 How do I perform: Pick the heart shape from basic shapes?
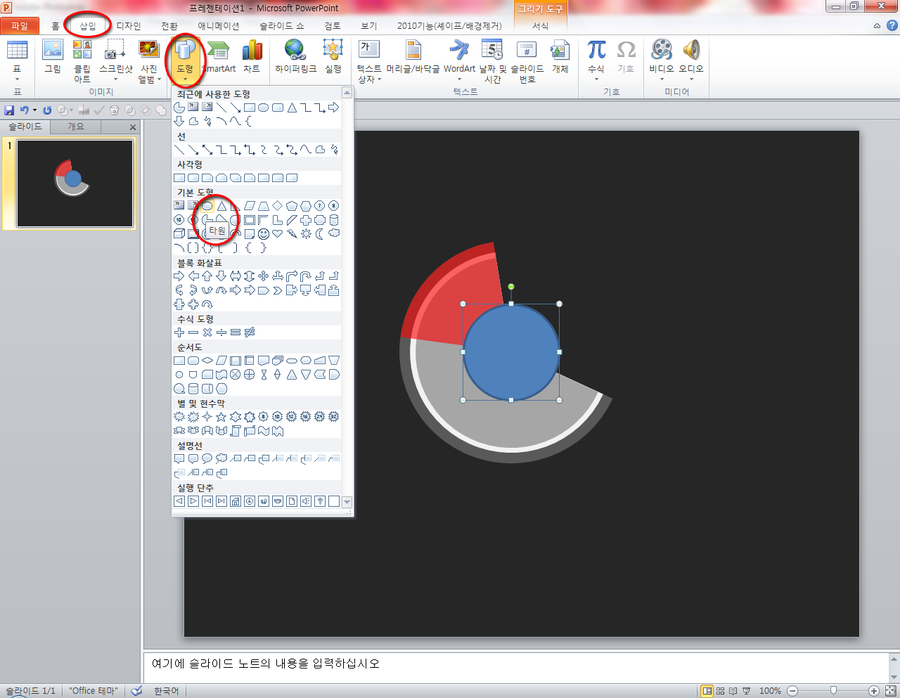tap(278, 234)
